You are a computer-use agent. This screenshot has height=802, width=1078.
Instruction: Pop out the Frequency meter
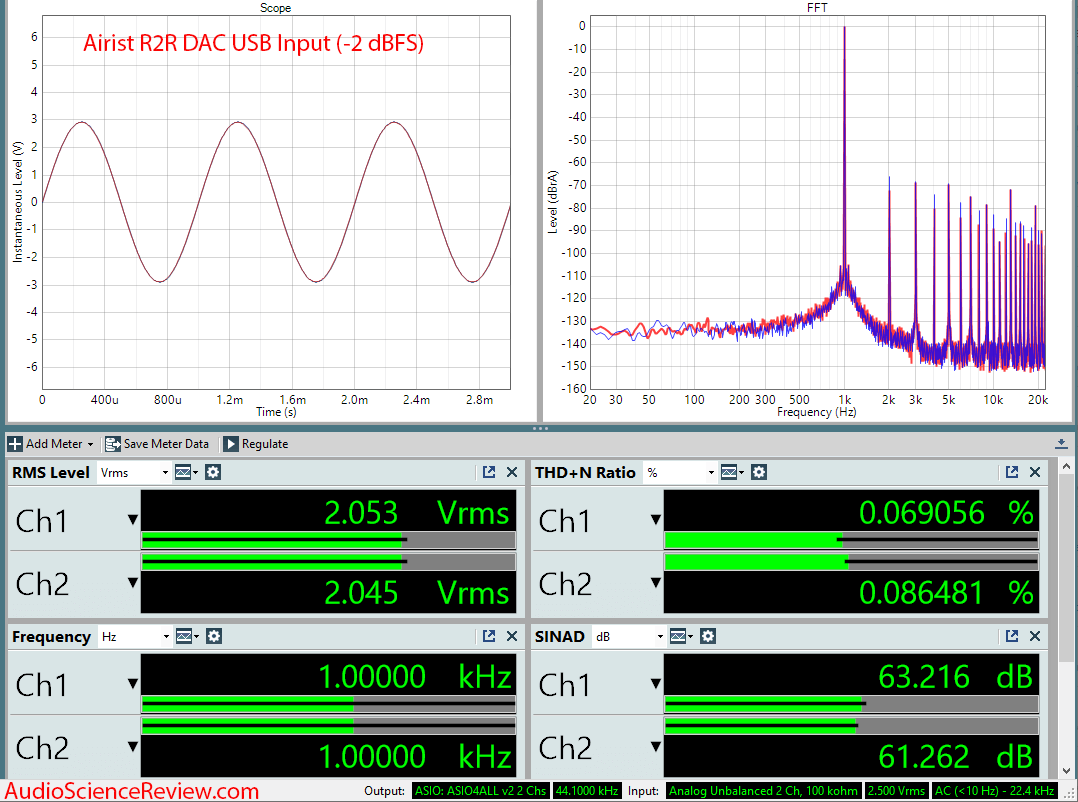[x=489, y=636]
